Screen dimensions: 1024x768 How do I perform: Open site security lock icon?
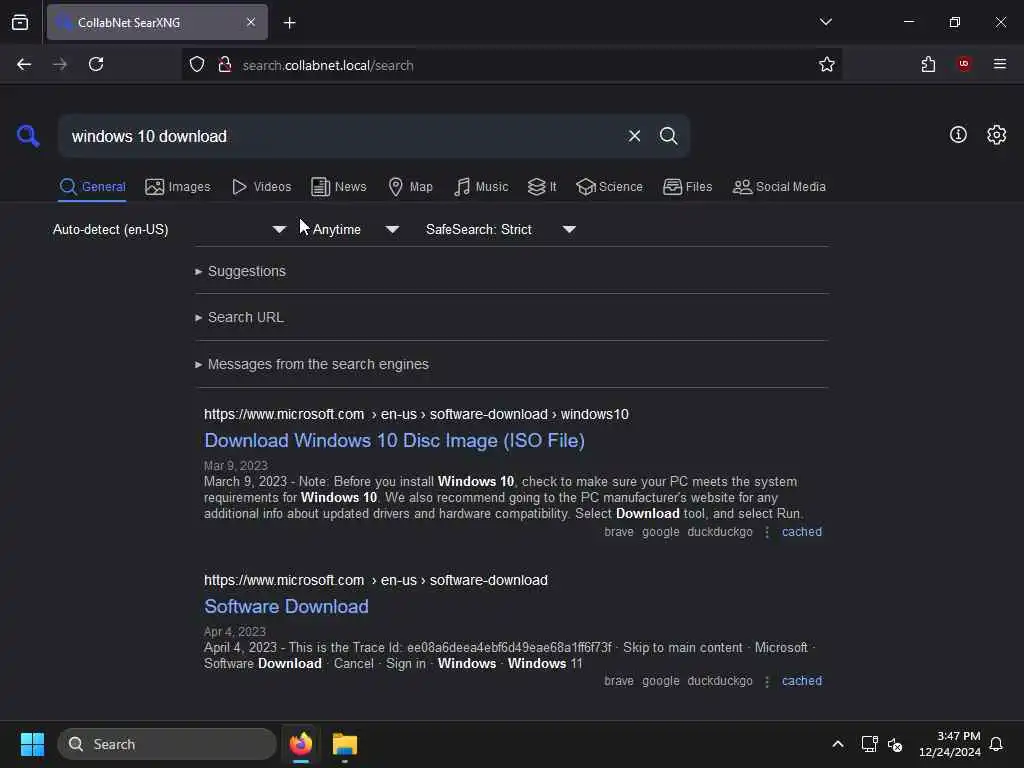[x=225, y=65]
